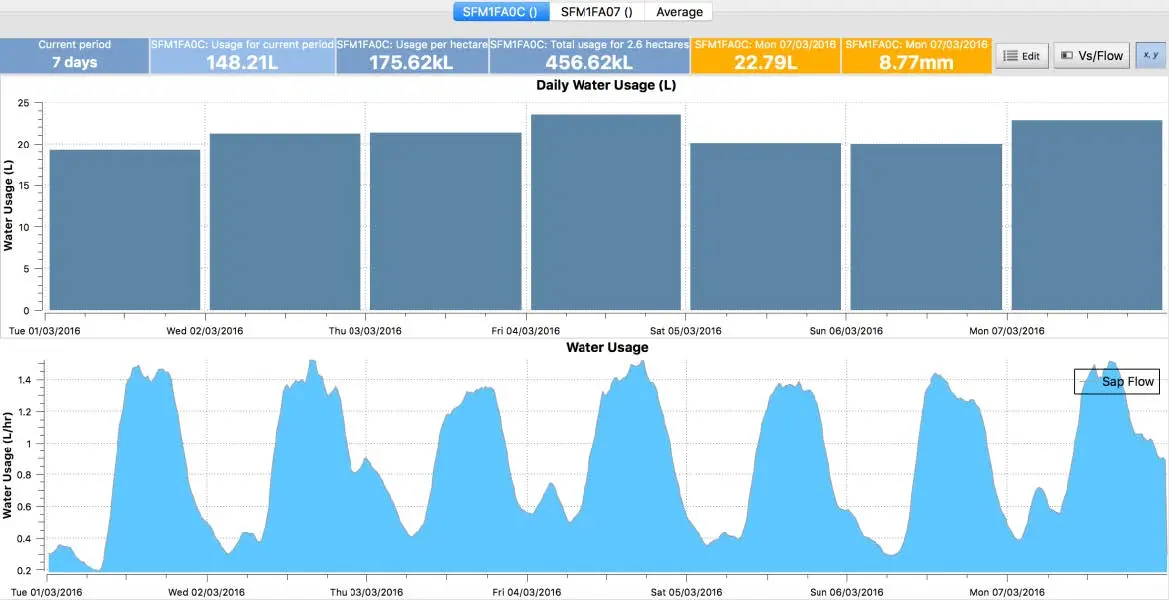The image size is (1169, 600).
Task: Select the 148.21L usage for current period tile
Action: [242, 55]
